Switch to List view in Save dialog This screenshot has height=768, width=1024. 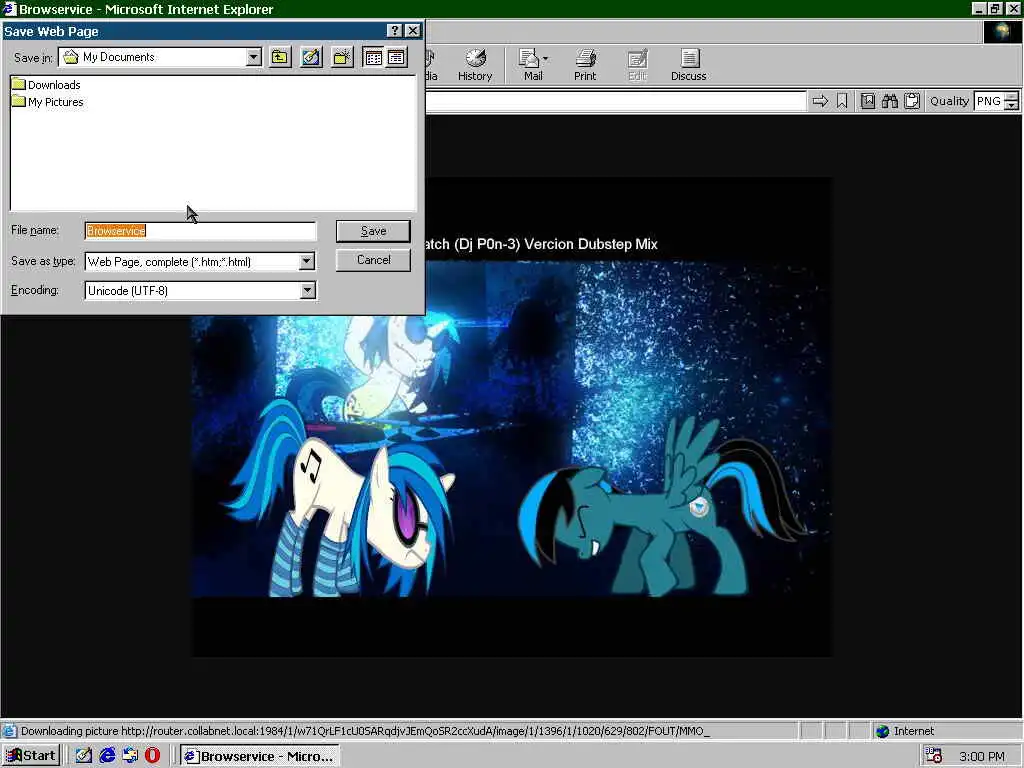(374, 57)
